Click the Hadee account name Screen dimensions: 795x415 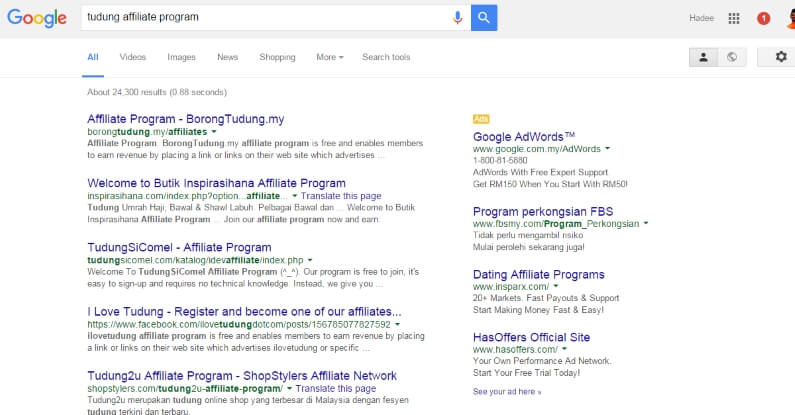pos(701,18)
